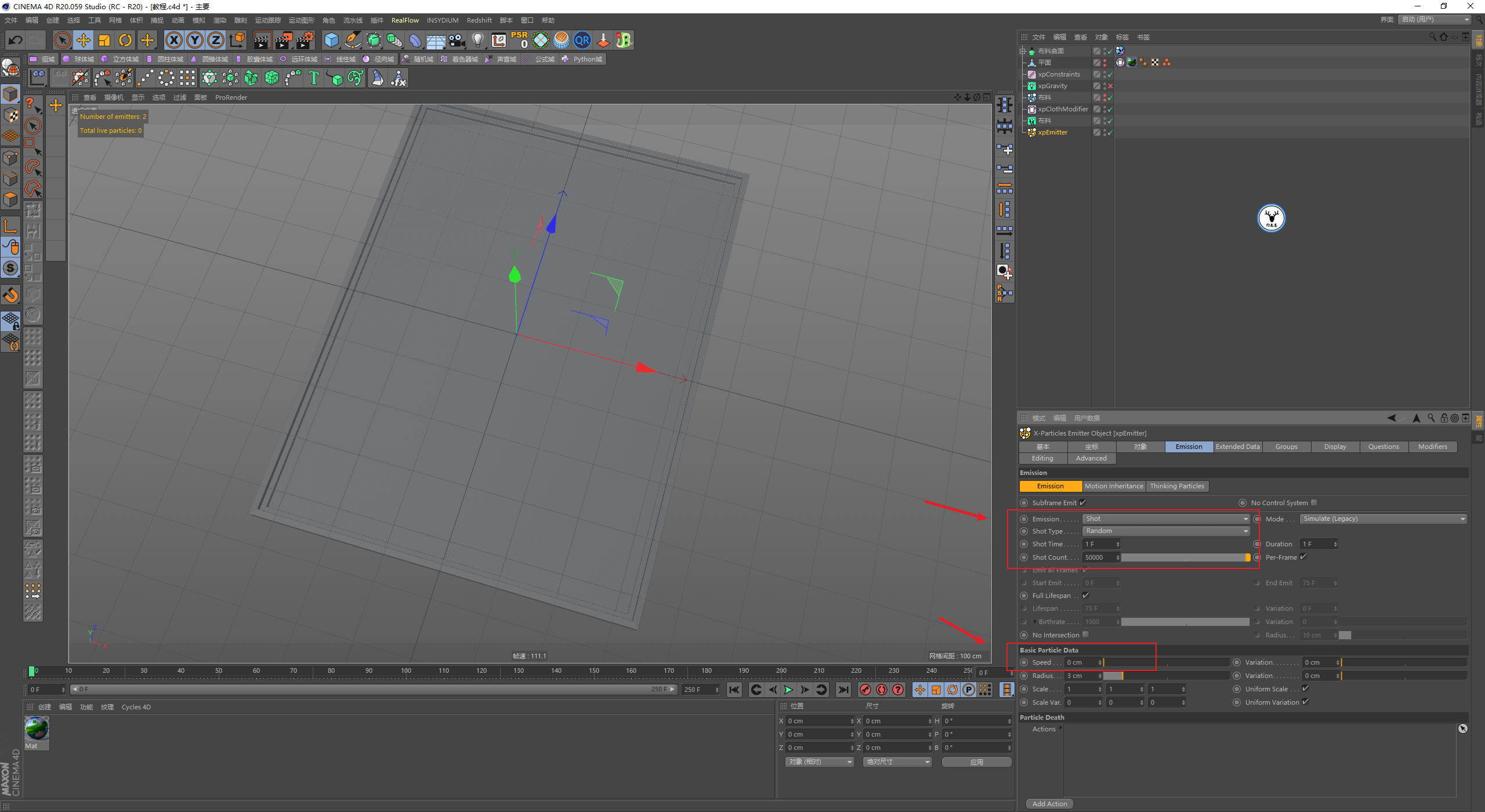Click the Python域 field button
Viewport: 1485px width, 812px height.
click(x=582, y=59)
